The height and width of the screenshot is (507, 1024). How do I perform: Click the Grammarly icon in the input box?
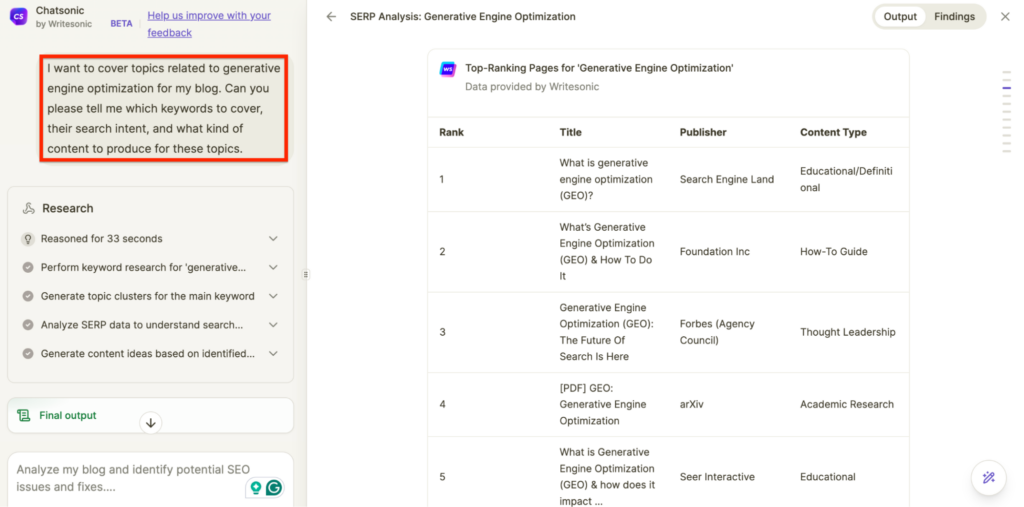pos(275,487)
